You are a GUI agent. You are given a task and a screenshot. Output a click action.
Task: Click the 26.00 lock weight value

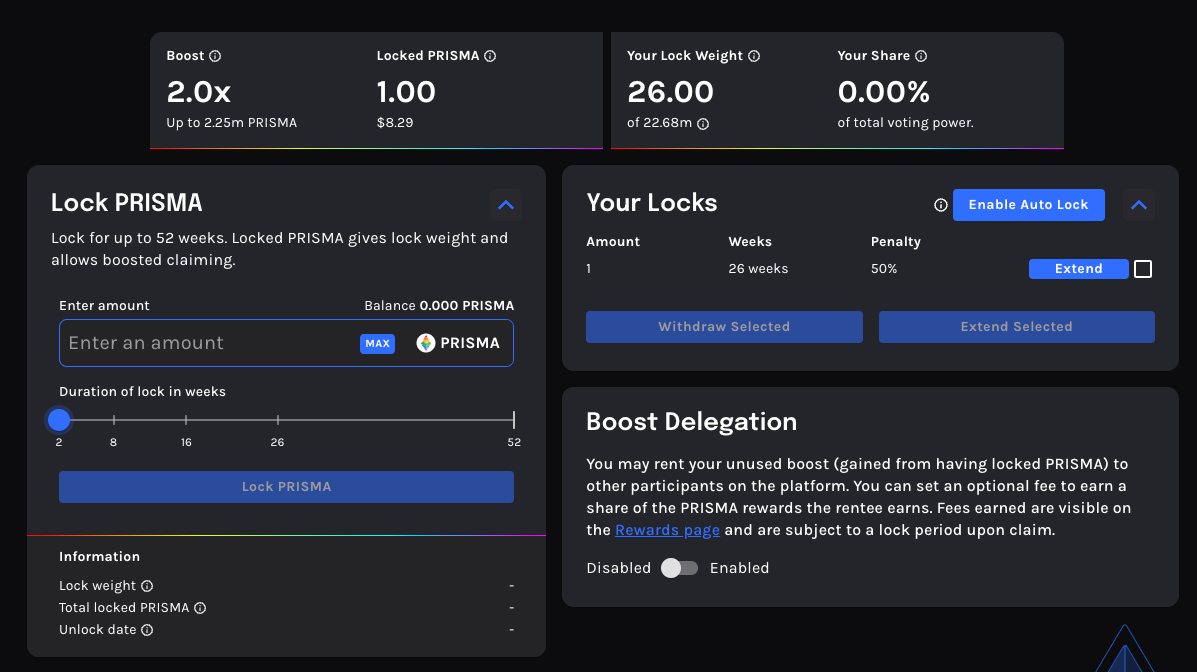coord(670,92)
